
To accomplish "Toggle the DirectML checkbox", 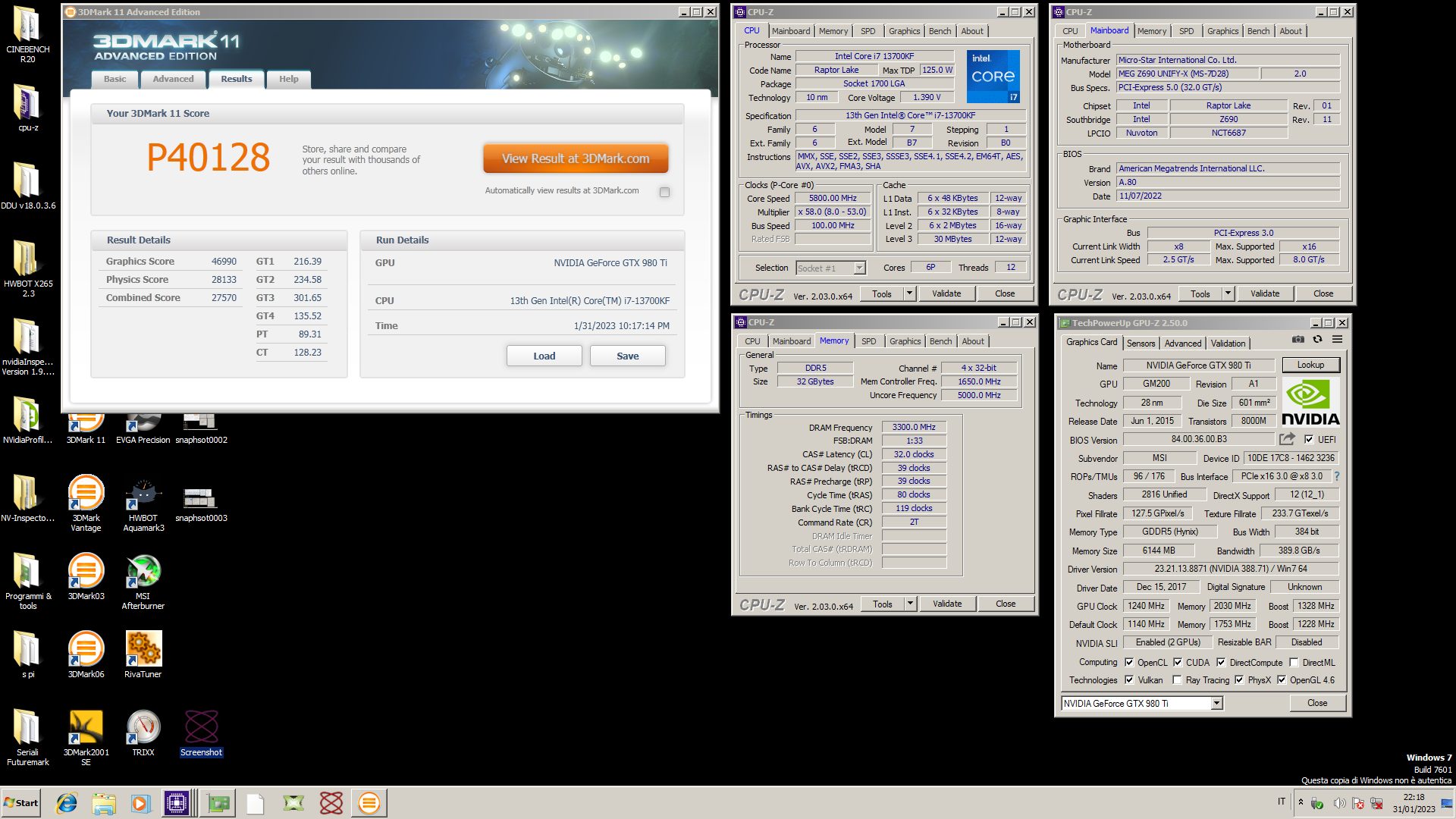I will [x=1294, y=662].
